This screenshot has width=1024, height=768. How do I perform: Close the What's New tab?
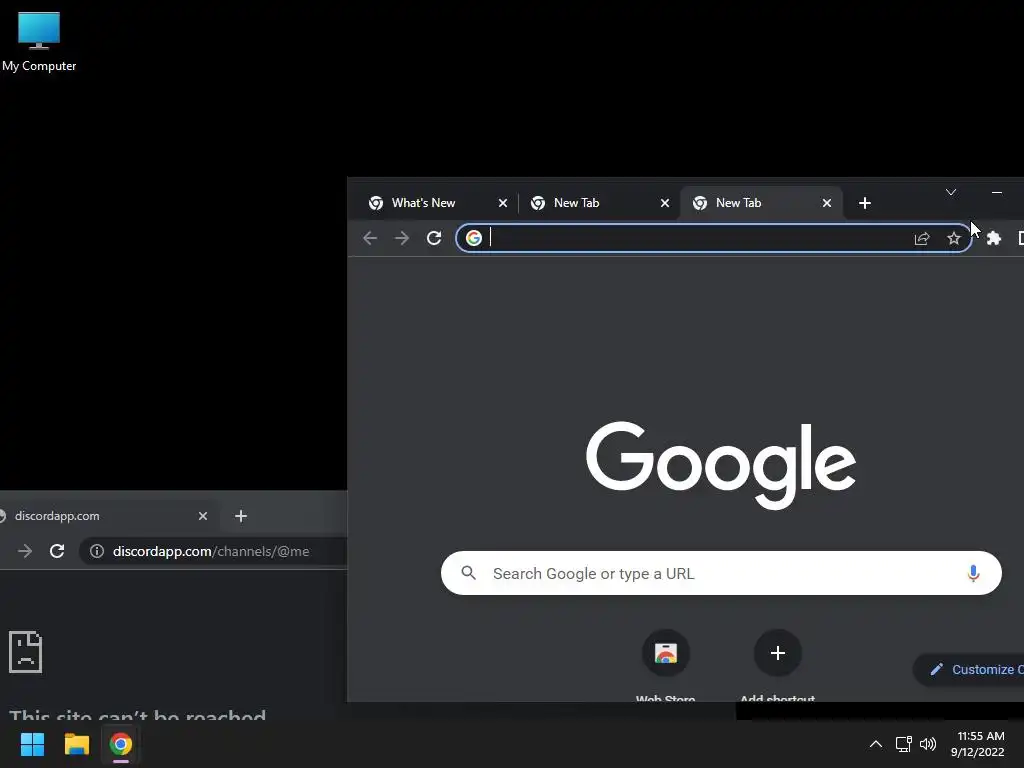pyautogui.click(x=503, y=203)
